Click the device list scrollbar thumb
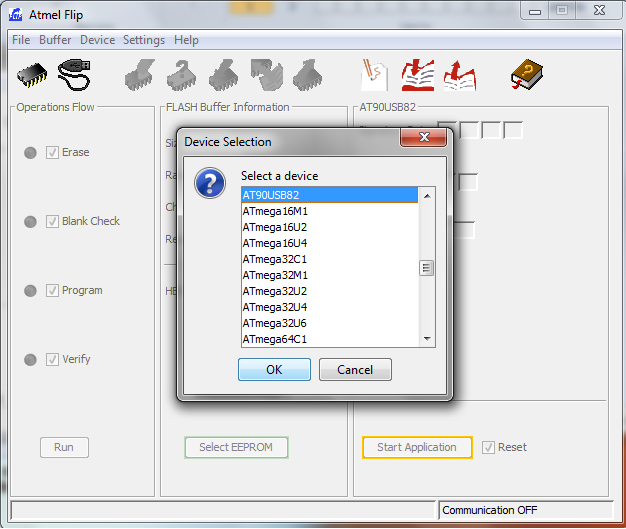Image resolution: width=626 pixels, height=529 pixels. coord(426,268)
